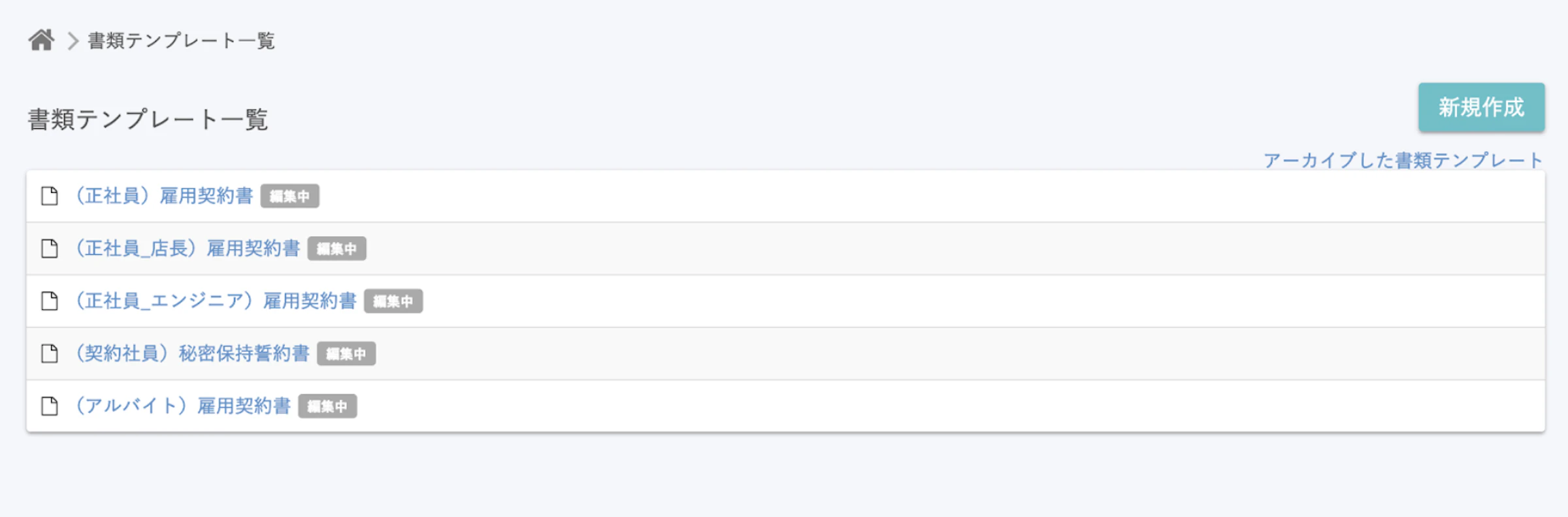Click the breadcrumb chevron separator

[x=73, y=41]
